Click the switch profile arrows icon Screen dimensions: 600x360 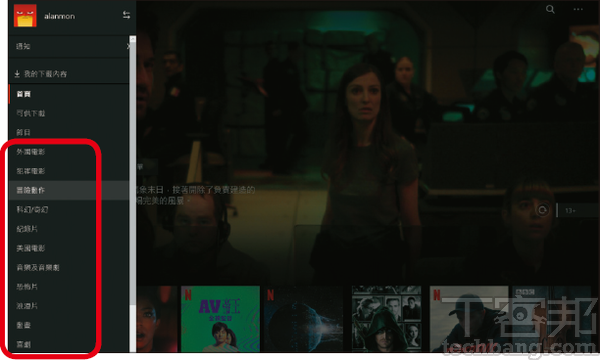tap(126, 15)
